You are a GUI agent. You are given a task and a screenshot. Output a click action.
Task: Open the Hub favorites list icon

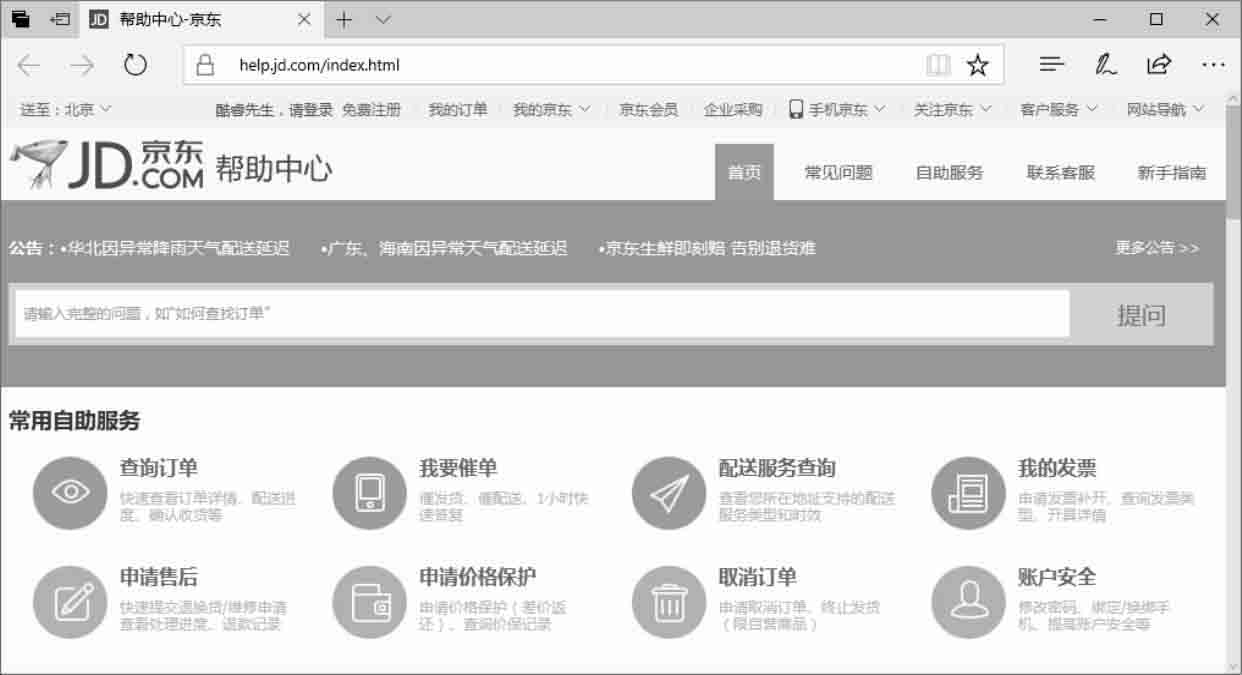coord(1051,65)
